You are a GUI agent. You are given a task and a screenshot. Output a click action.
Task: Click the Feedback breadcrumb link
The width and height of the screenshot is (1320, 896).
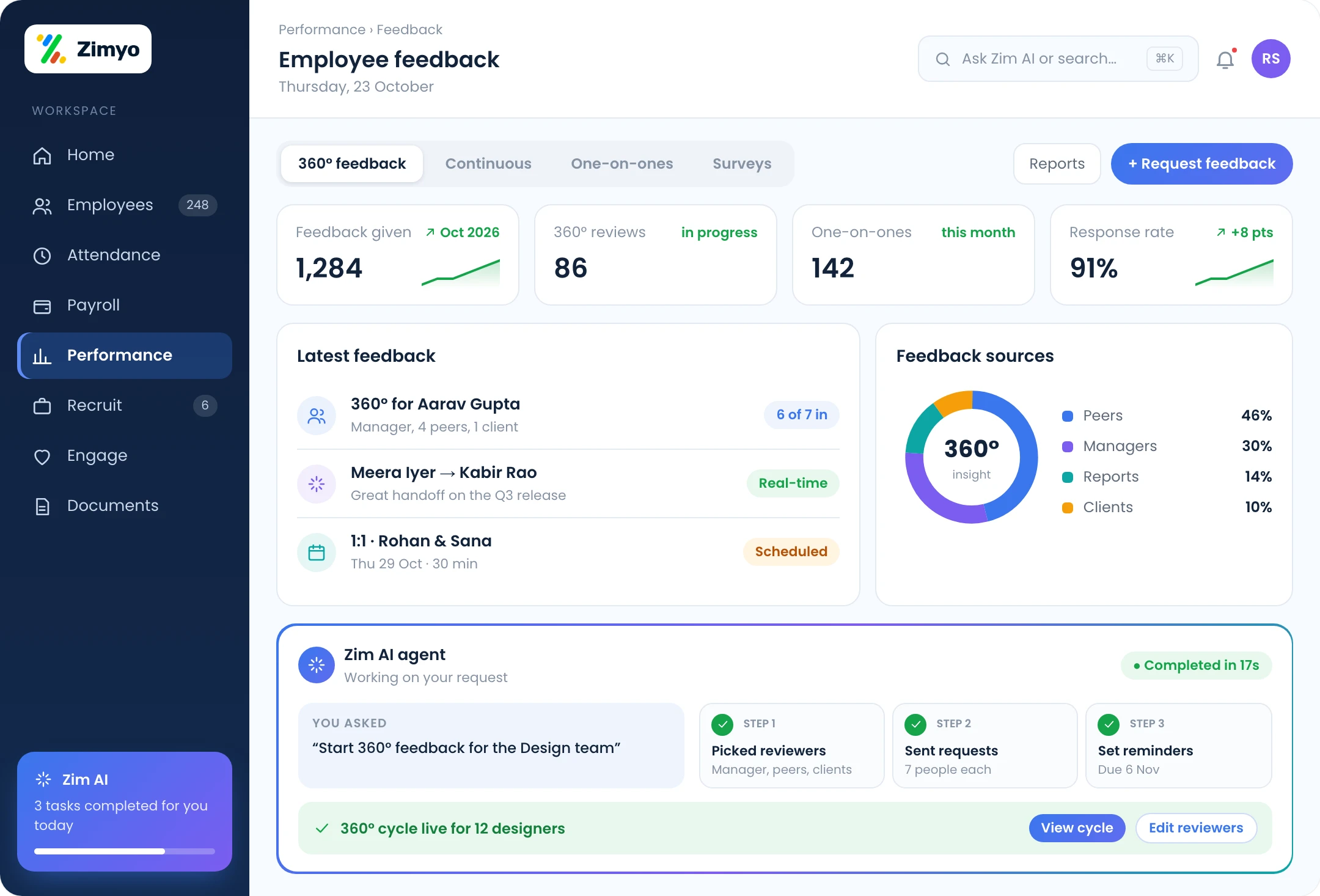click(x=409, y=29)
